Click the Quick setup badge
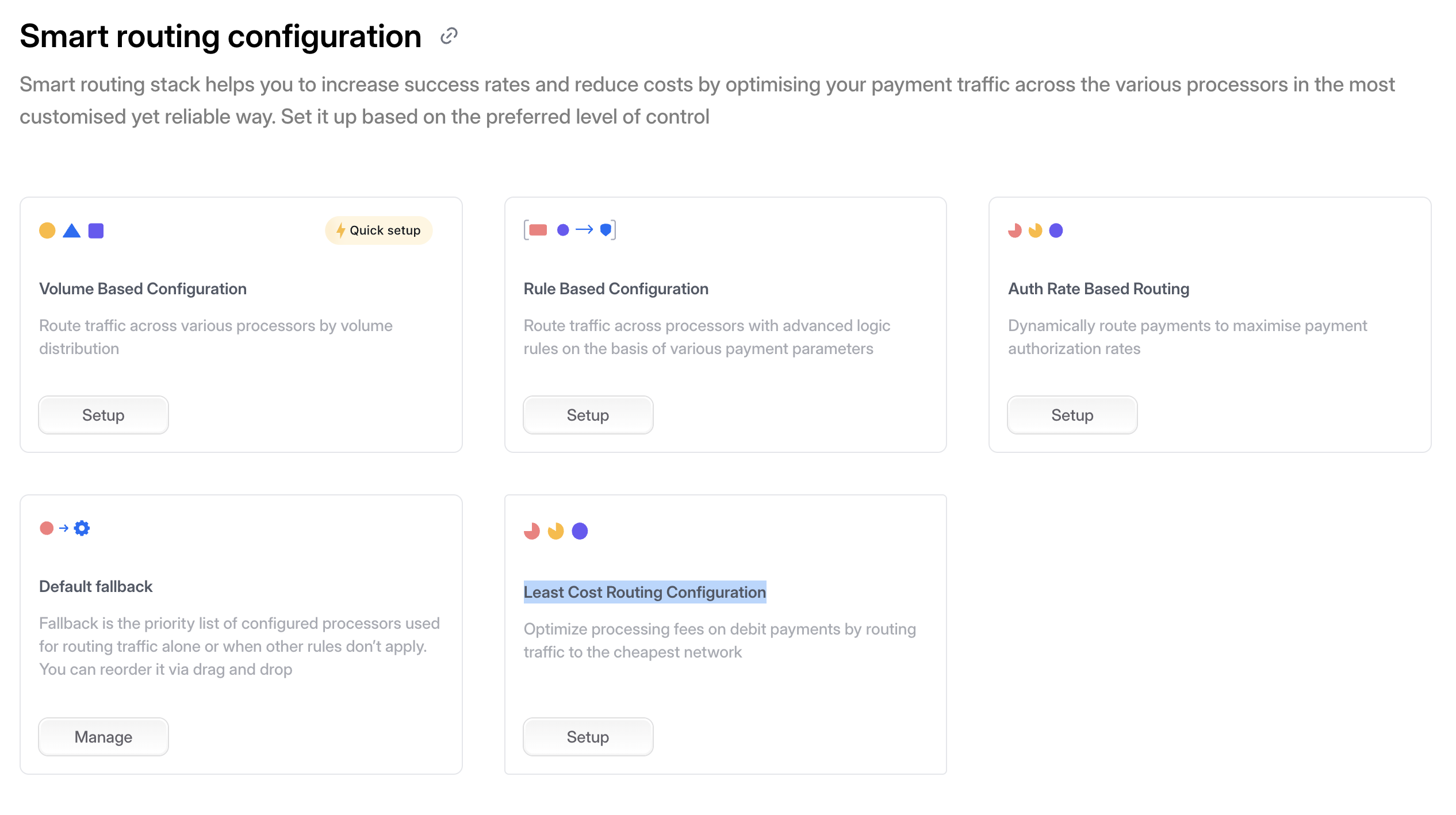This screenshot has height=815, width=1456. [x=379, y=230]
